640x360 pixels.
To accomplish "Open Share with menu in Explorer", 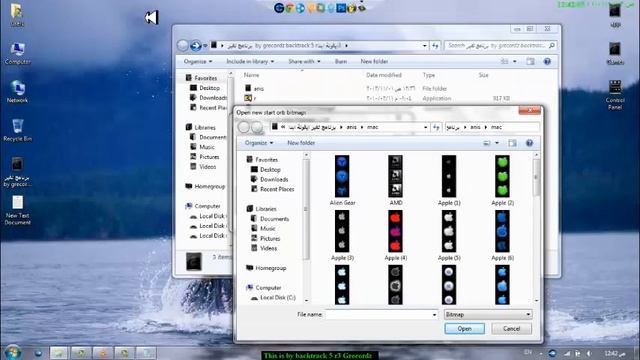I will 304,62.
